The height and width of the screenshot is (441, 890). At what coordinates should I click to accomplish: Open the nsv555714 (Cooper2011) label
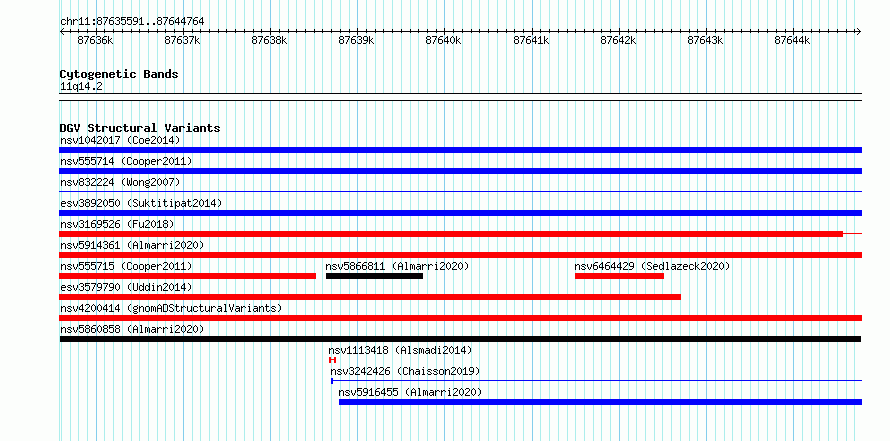(126, 161)
